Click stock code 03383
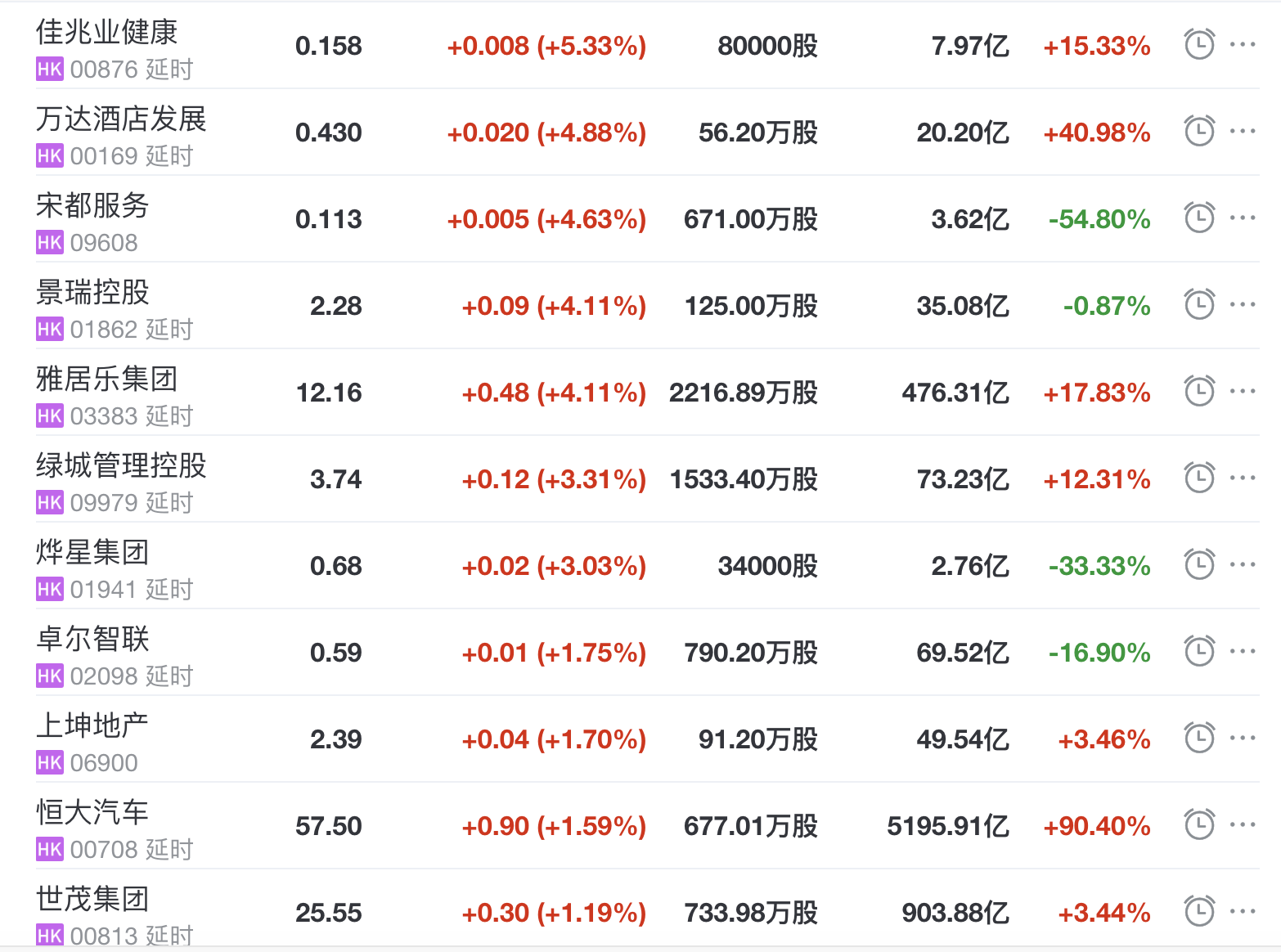 pyautogui.click(x=104, y=416)
